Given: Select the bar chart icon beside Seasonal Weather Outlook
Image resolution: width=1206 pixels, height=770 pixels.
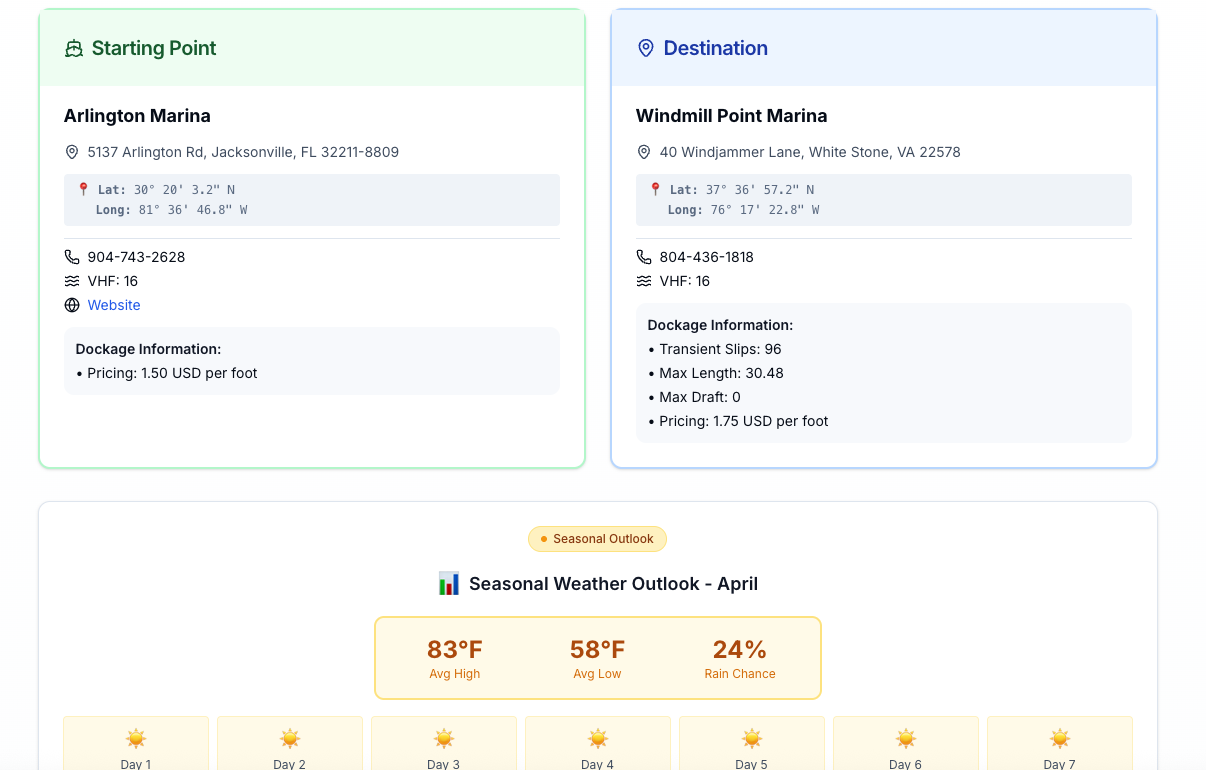Looking at the screenshot, I should pyautogui.click(x=449, y=583).
